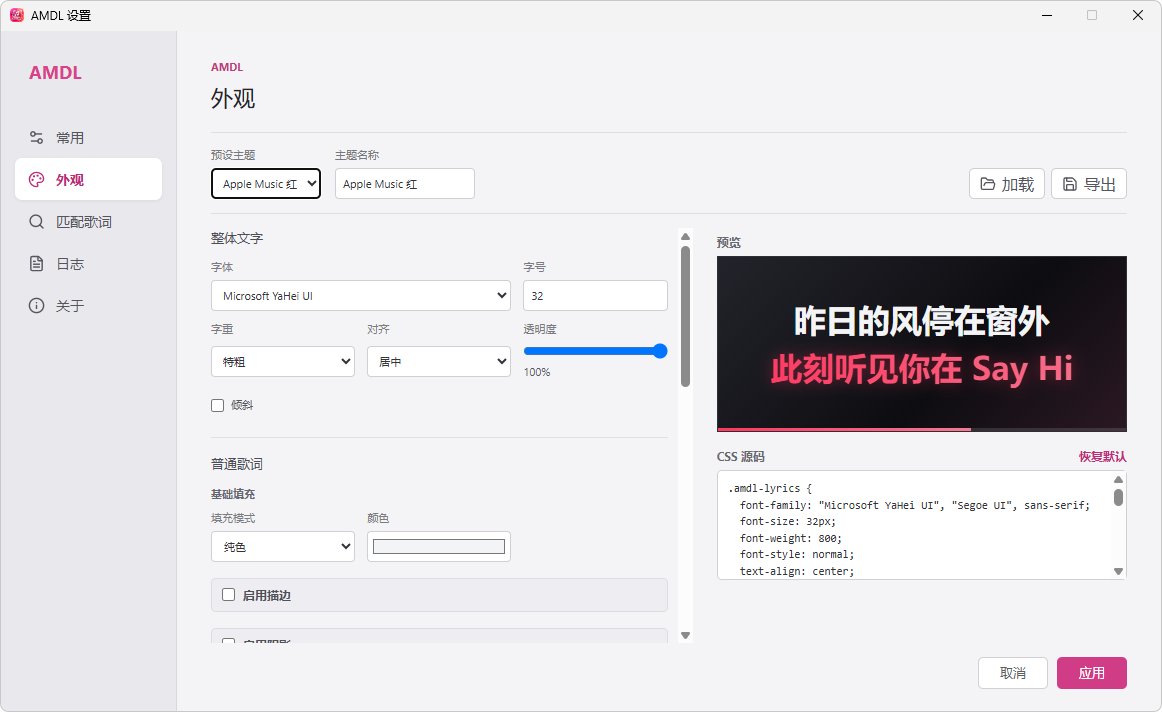Click the 恢复默认 link

[x=1102, y=456]
